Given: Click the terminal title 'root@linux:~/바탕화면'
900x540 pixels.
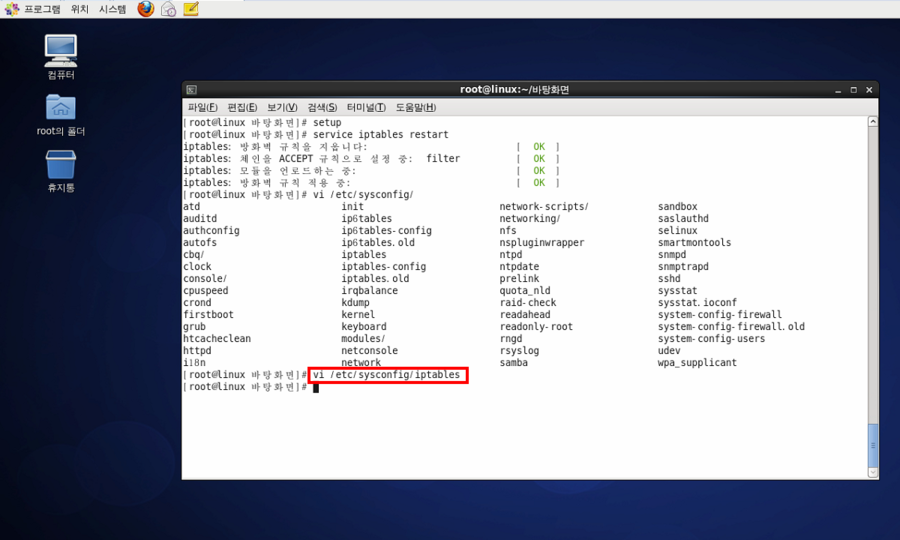Looking at the screenshot, I should pyautogui.click(x=514, y=90).
